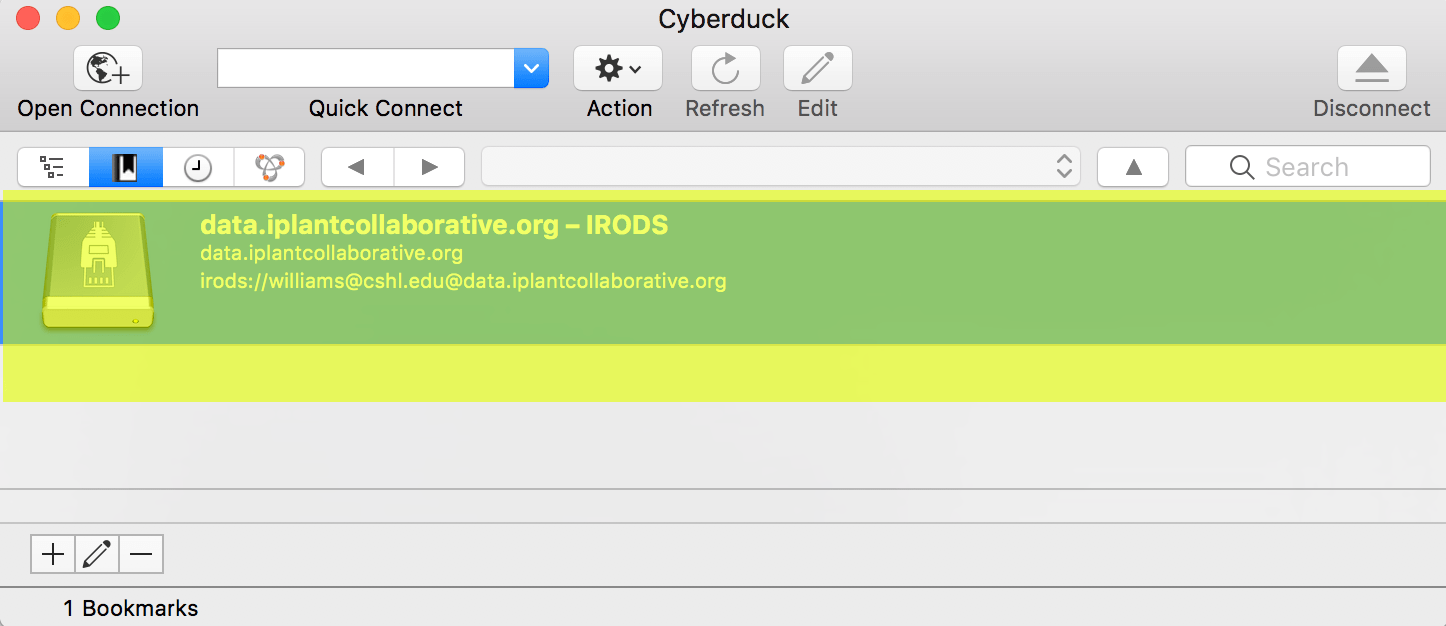Open the path selector stepper control
Screen dimensions: 1446x626
1065,166
